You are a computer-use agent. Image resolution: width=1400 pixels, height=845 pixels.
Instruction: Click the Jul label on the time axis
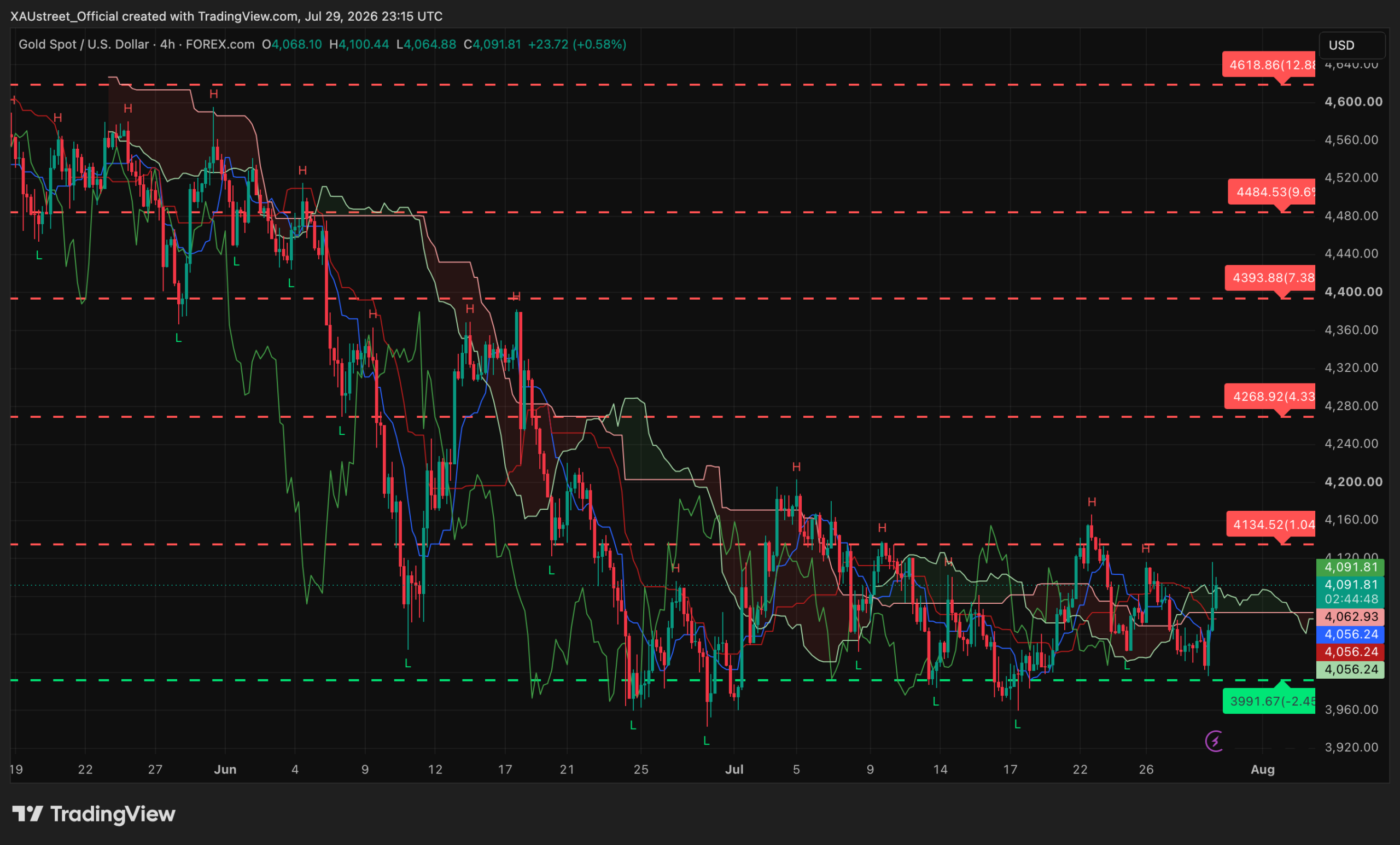pos(734,770)
